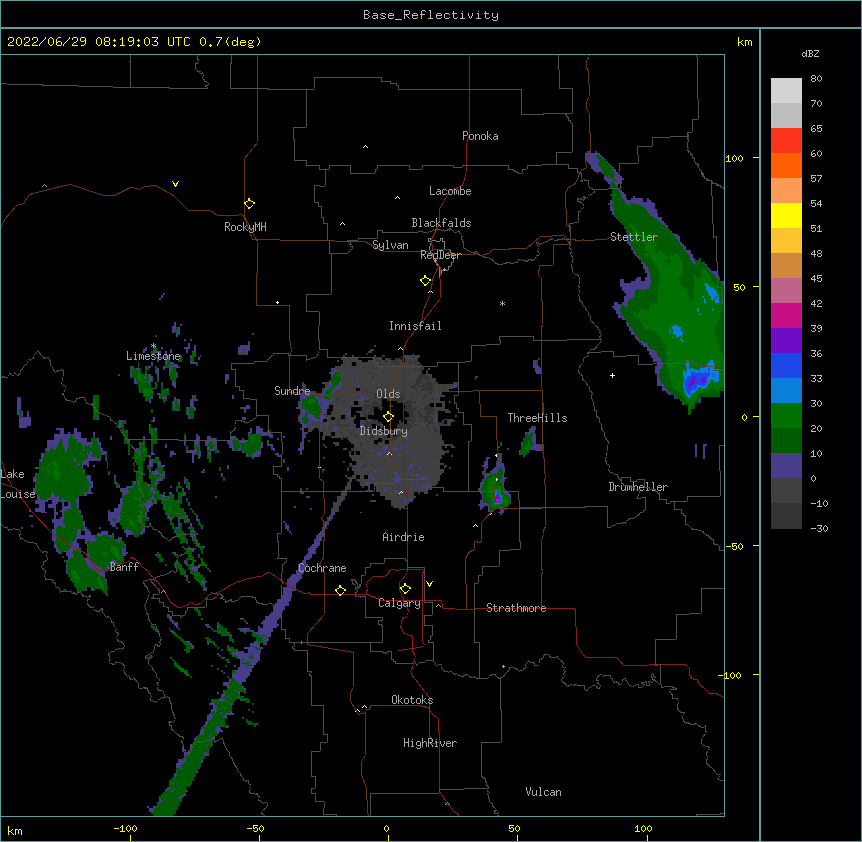Viewport: 862px width, 842px height.
Task: Click the ThreeHills town label
Action: coord(537,418)
